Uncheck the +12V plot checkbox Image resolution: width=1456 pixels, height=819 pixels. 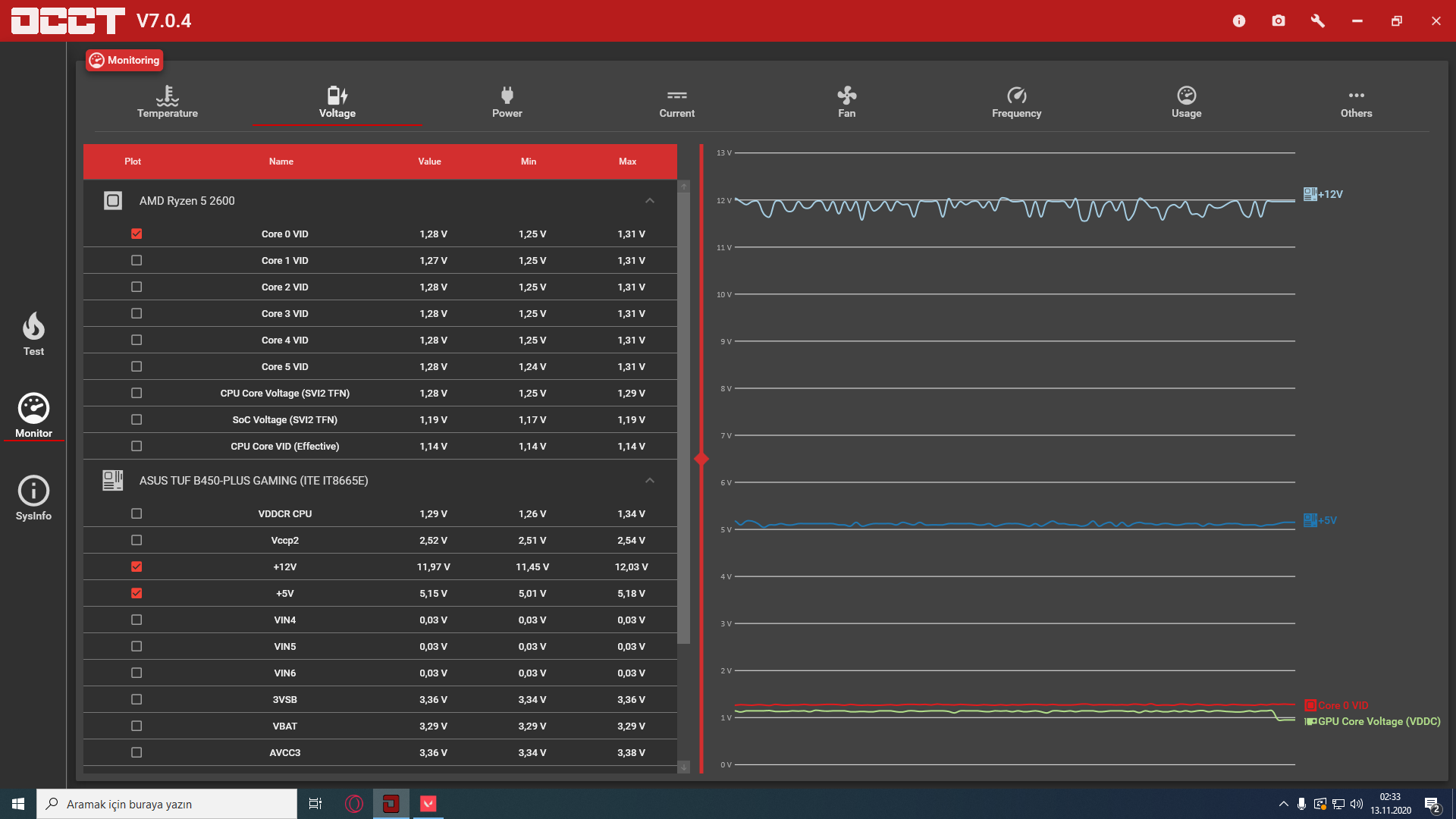pyautogui.click(x=136, y=566)
